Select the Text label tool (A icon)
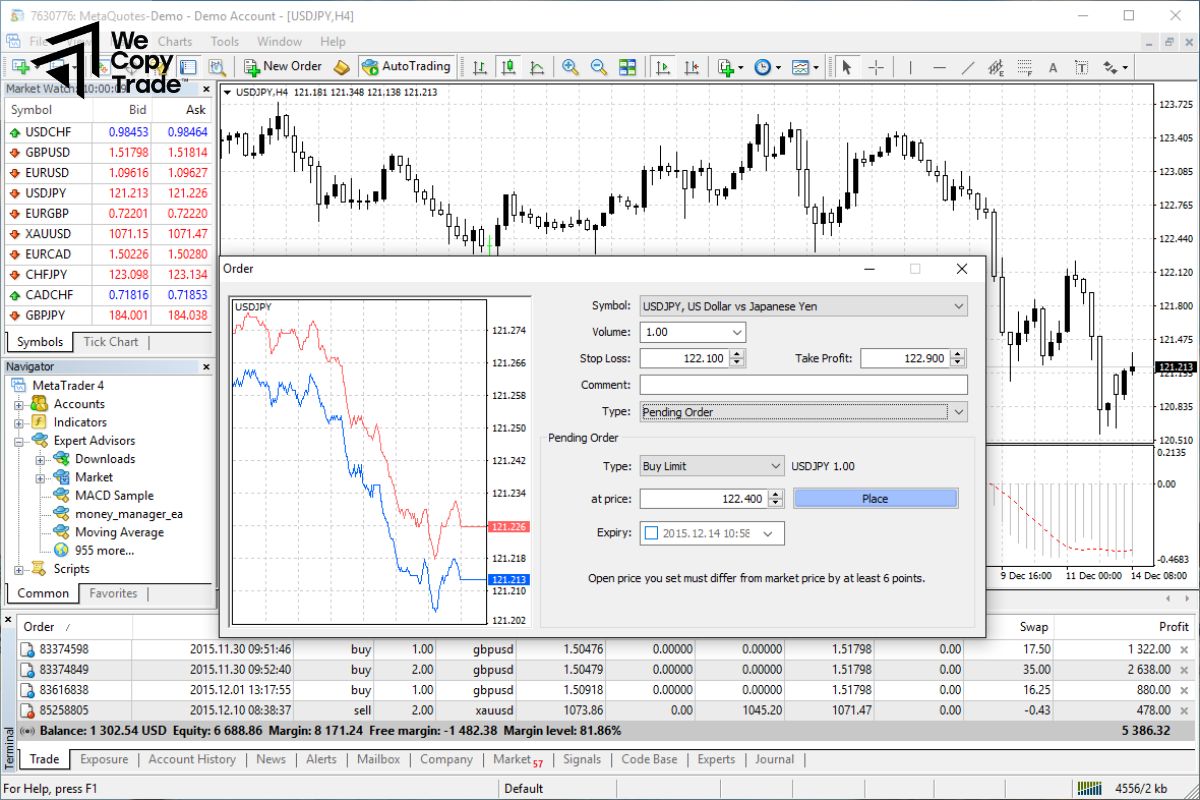 [1052, 67]
